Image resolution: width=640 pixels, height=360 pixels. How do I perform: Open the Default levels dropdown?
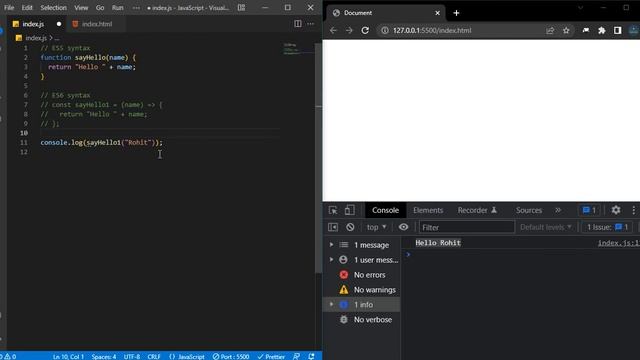[x=546, y=227]
